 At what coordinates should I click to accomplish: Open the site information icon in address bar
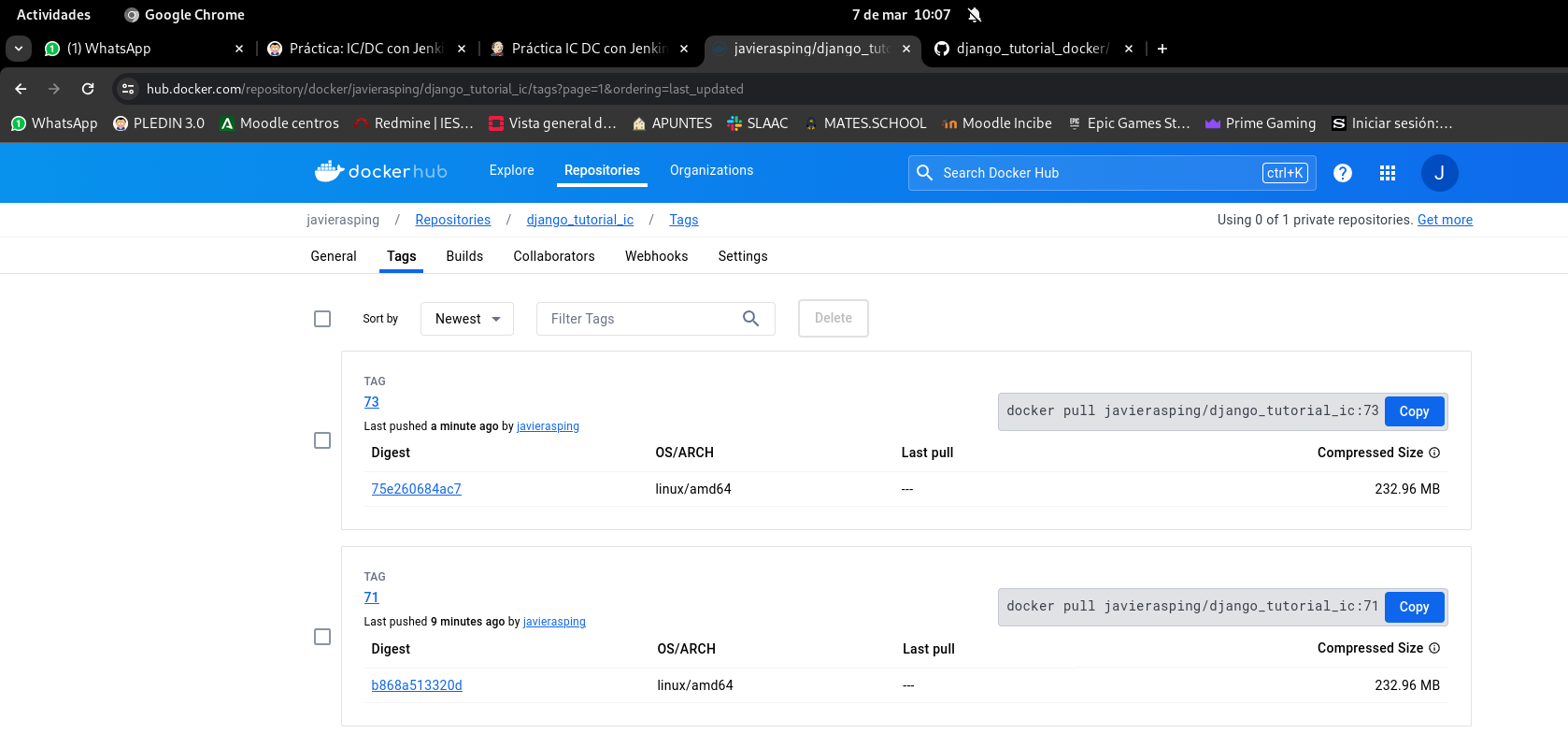point(128,89)
